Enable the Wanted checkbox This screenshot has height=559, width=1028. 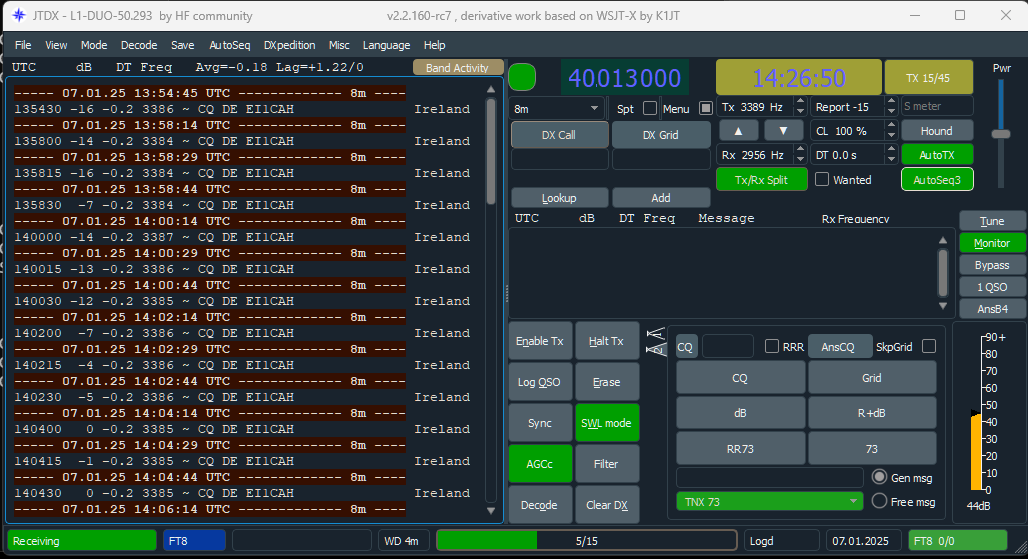(x=821, y=179)
